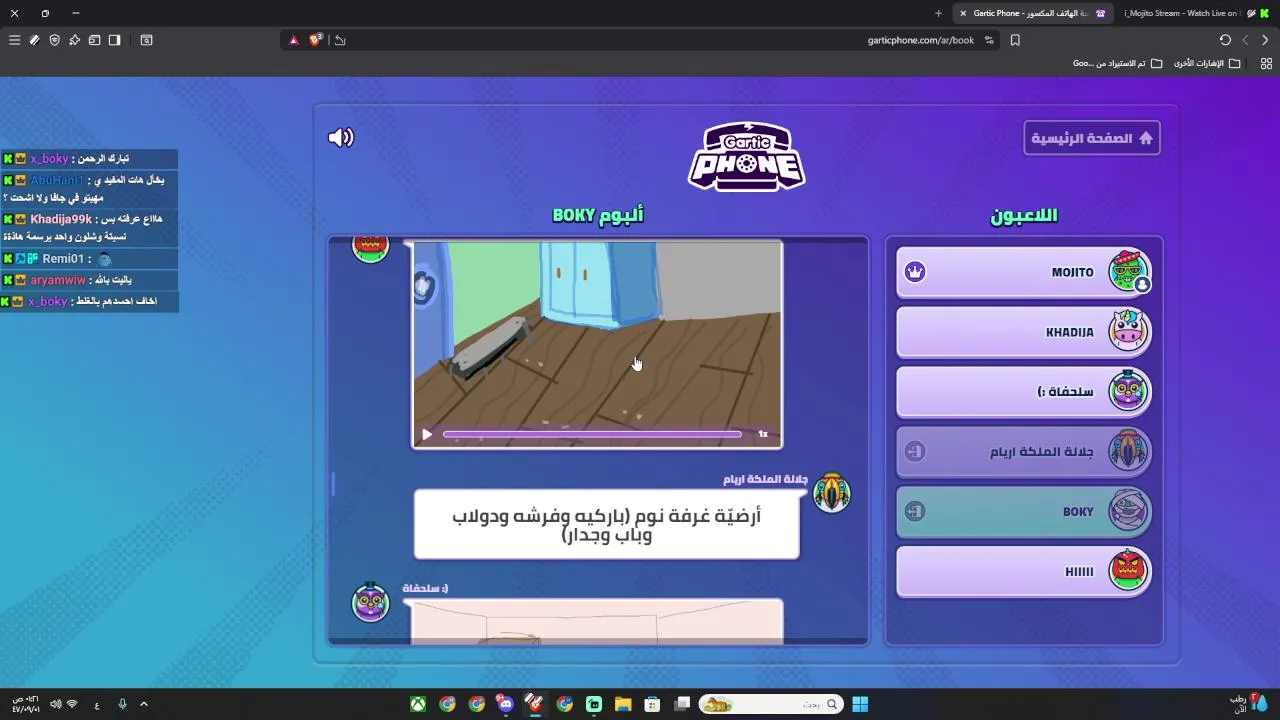The height and width of the screenshot is (720, 1280).
Task: Go forward with the right arrow
Action: [x=1265, y=40]
